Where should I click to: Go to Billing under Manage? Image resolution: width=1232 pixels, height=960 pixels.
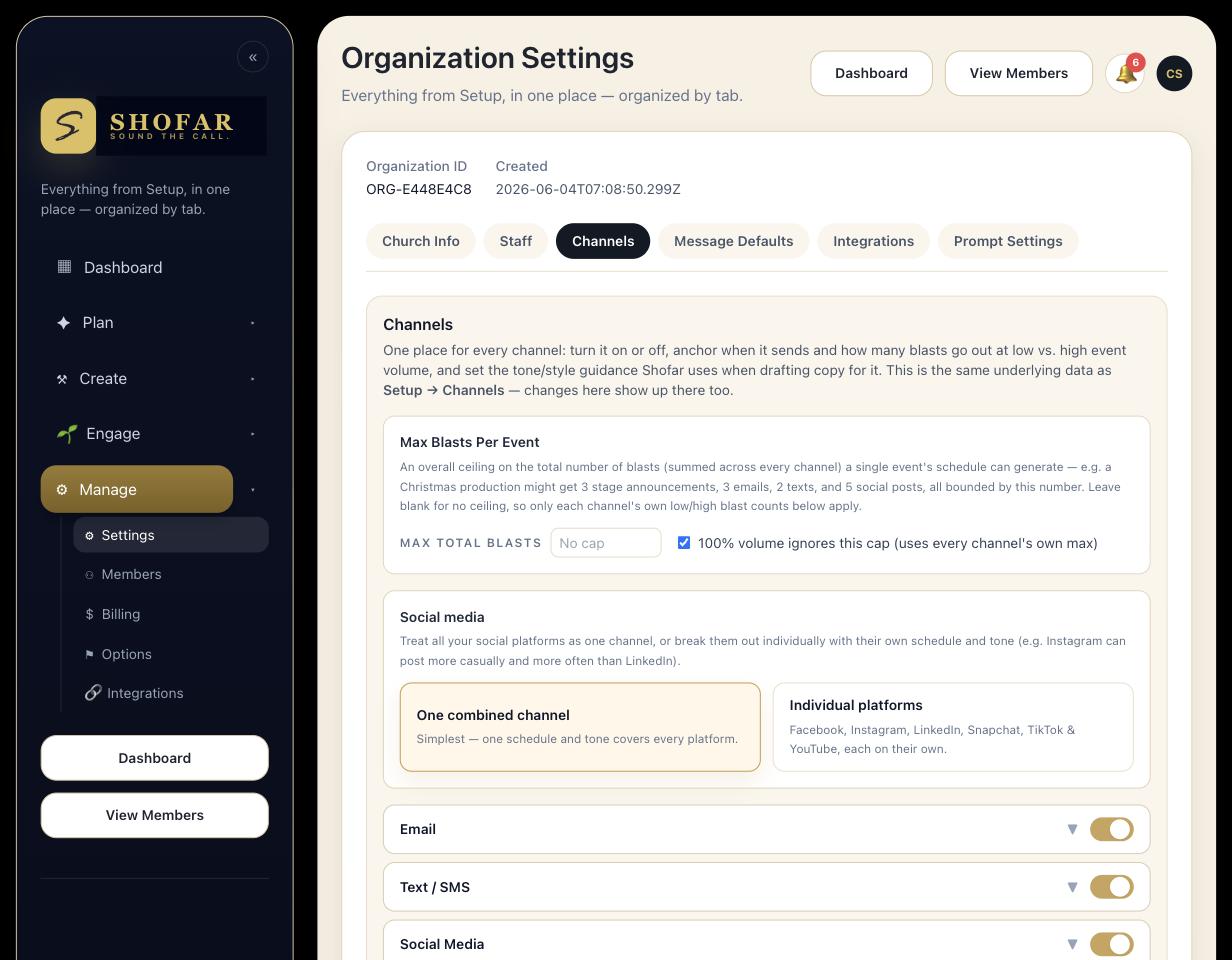coord(171,614)
